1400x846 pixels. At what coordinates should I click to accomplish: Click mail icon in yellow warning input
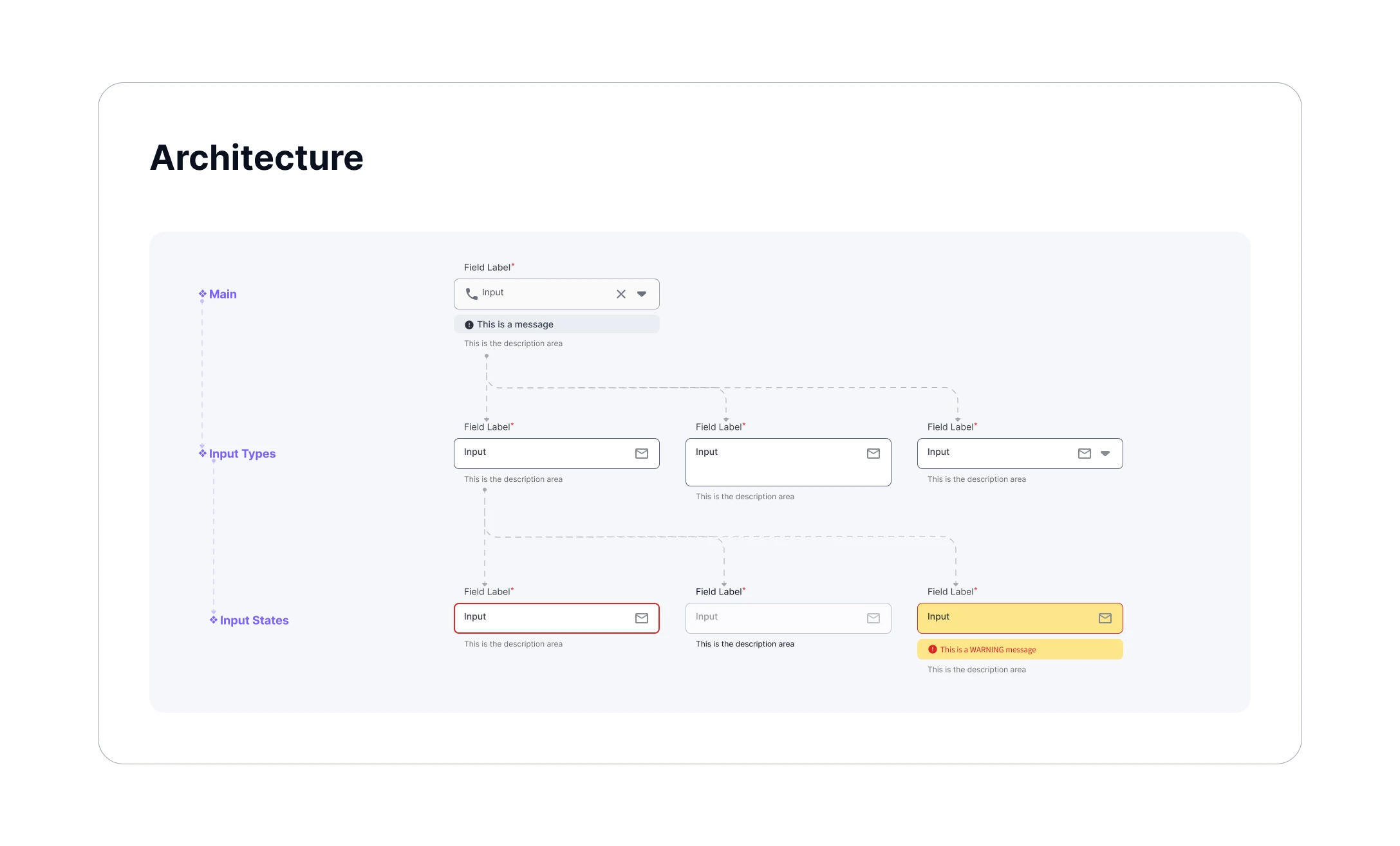[x=1105, y=618]
